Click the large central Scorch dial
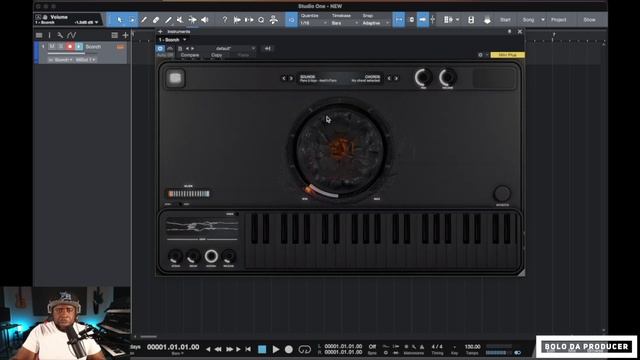The image size is (640, 360). [340, 150]
